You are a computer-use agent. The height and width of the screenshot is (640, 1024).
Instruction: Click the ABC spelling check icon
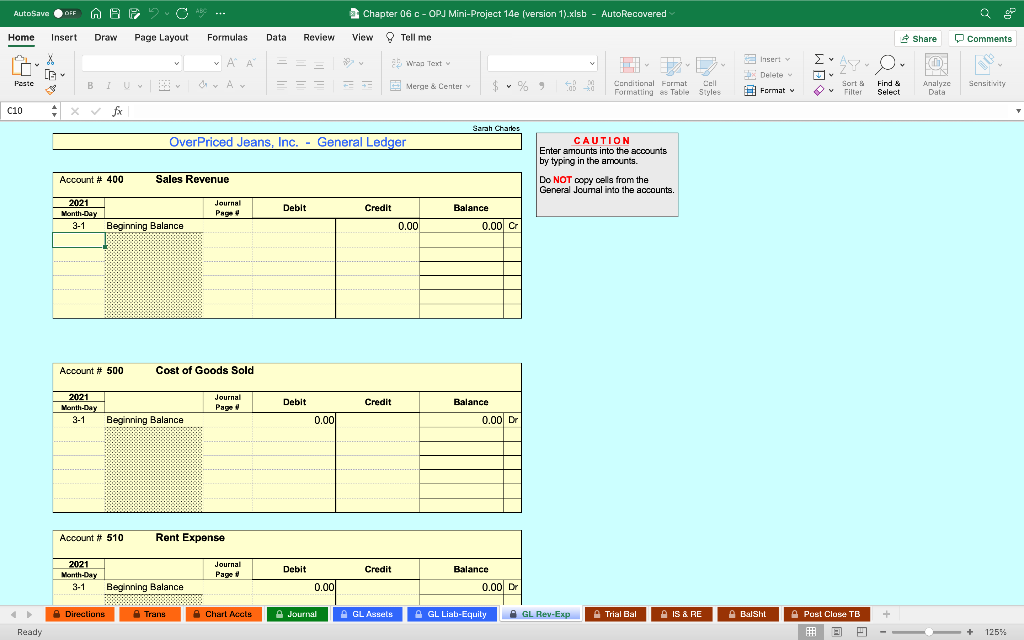201,14
